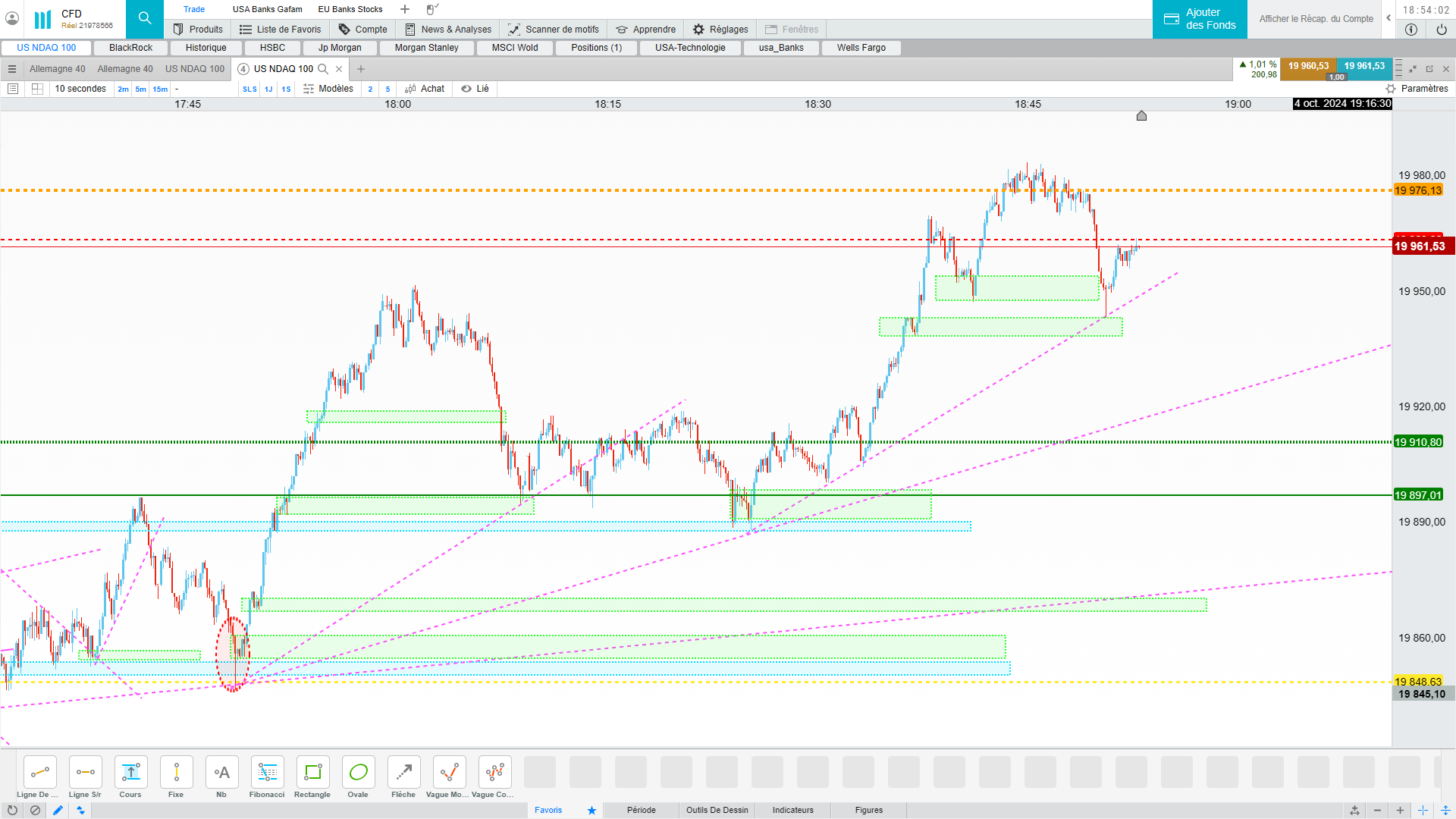Open the 10 secondes timeframe dropdown
The image size is (1456, 819).
click(80, 89)
